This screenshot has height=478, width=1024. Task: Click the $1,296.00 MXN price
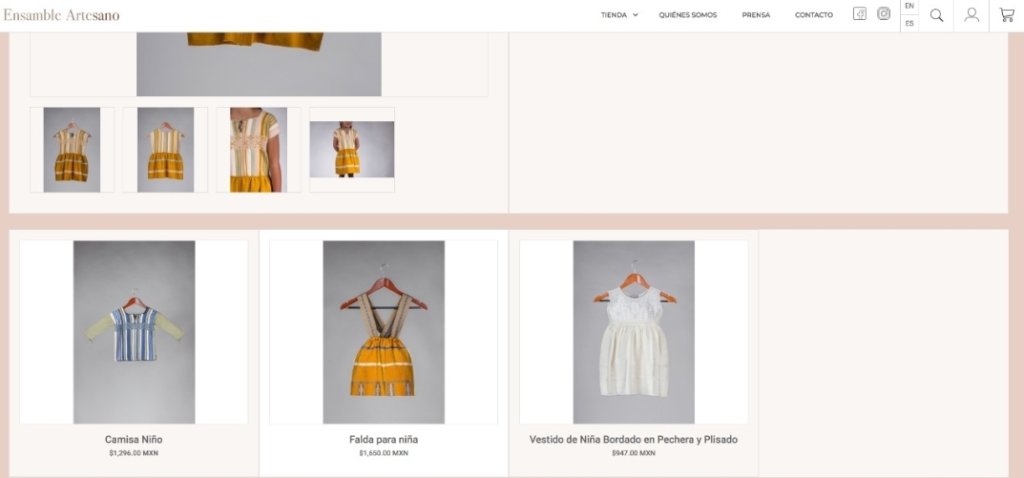coord(134,453)
